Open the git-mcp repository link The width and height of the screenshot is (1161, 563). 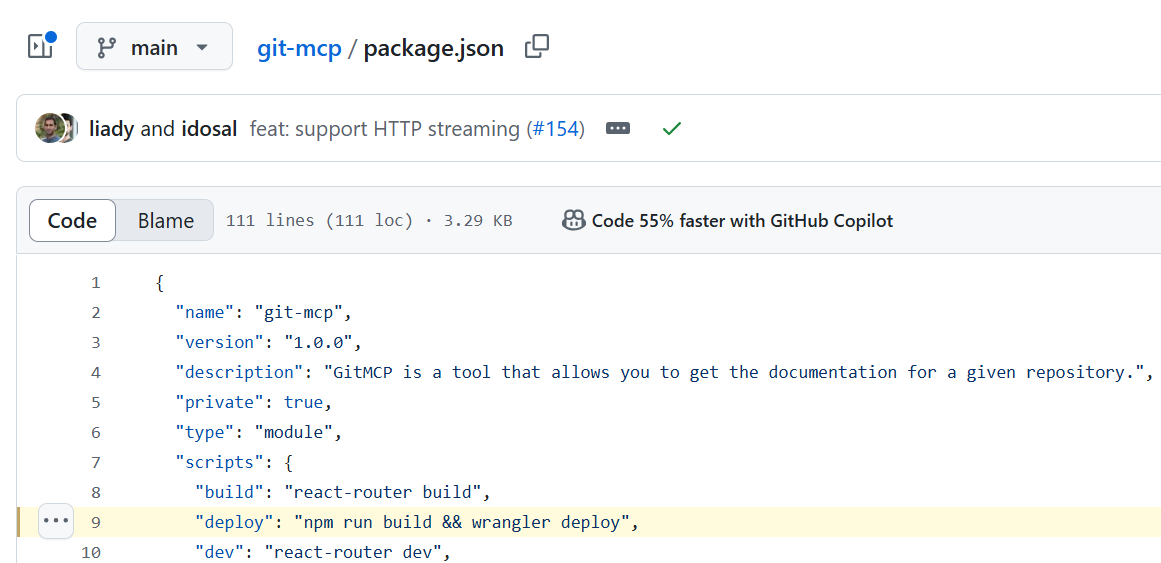tap(299, 48)
